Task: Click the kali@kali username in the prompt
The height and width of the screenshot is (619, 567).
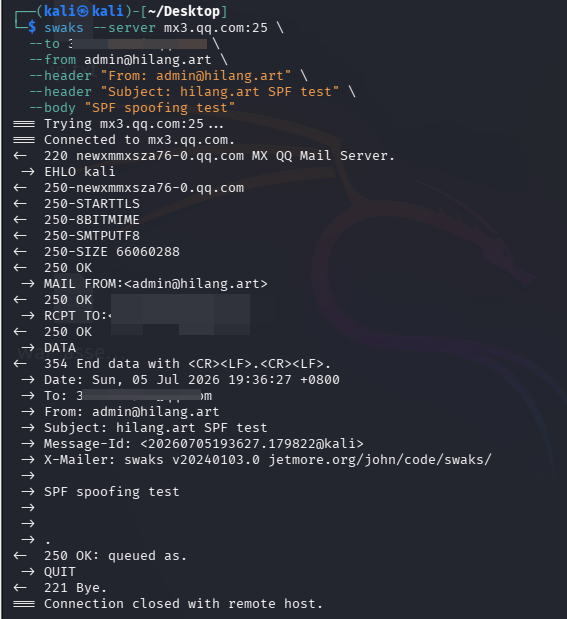Action: point(84,11)
